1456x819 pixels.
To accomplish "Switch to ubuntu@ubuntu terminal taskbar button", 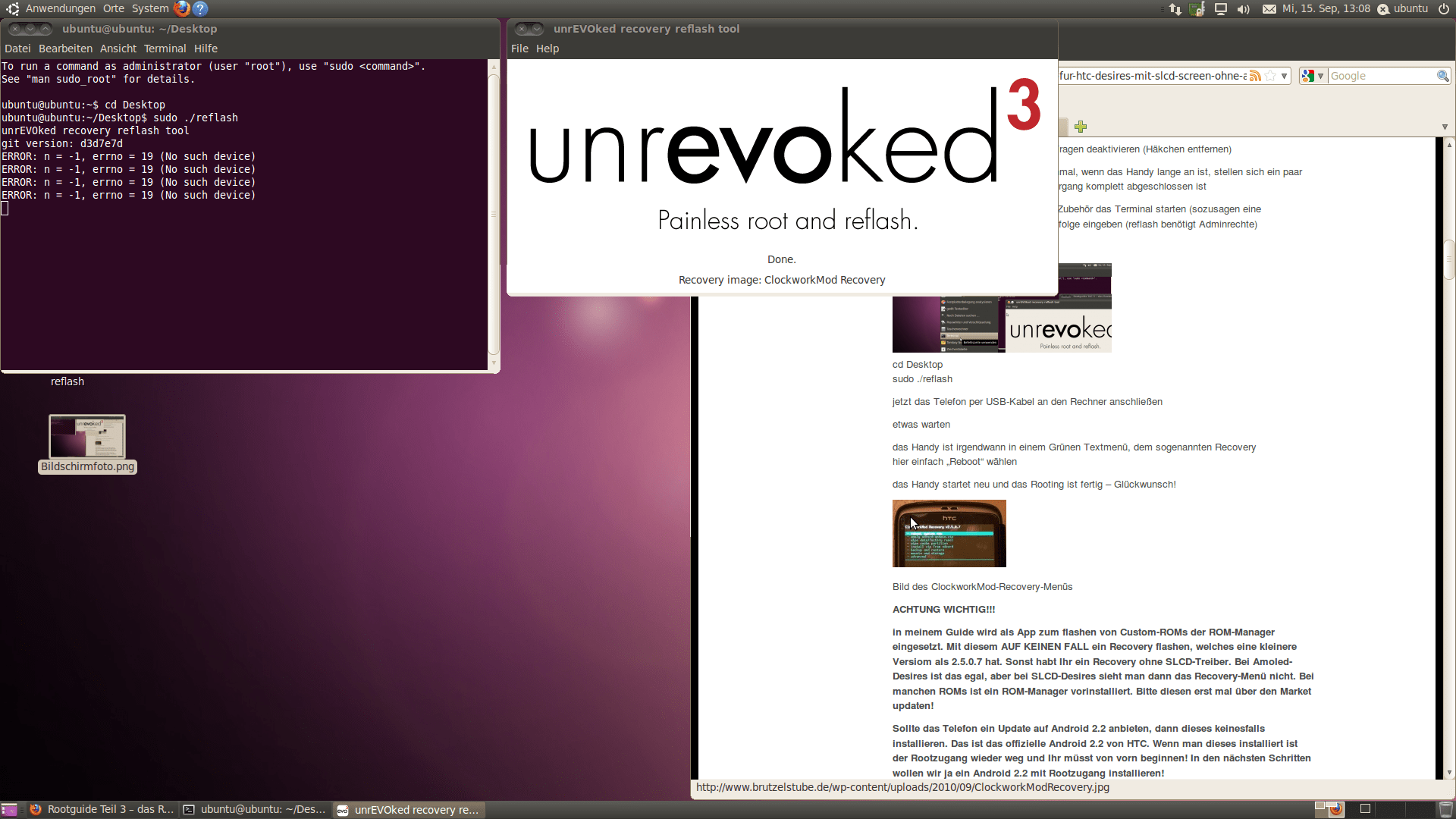I will point(255,809).
